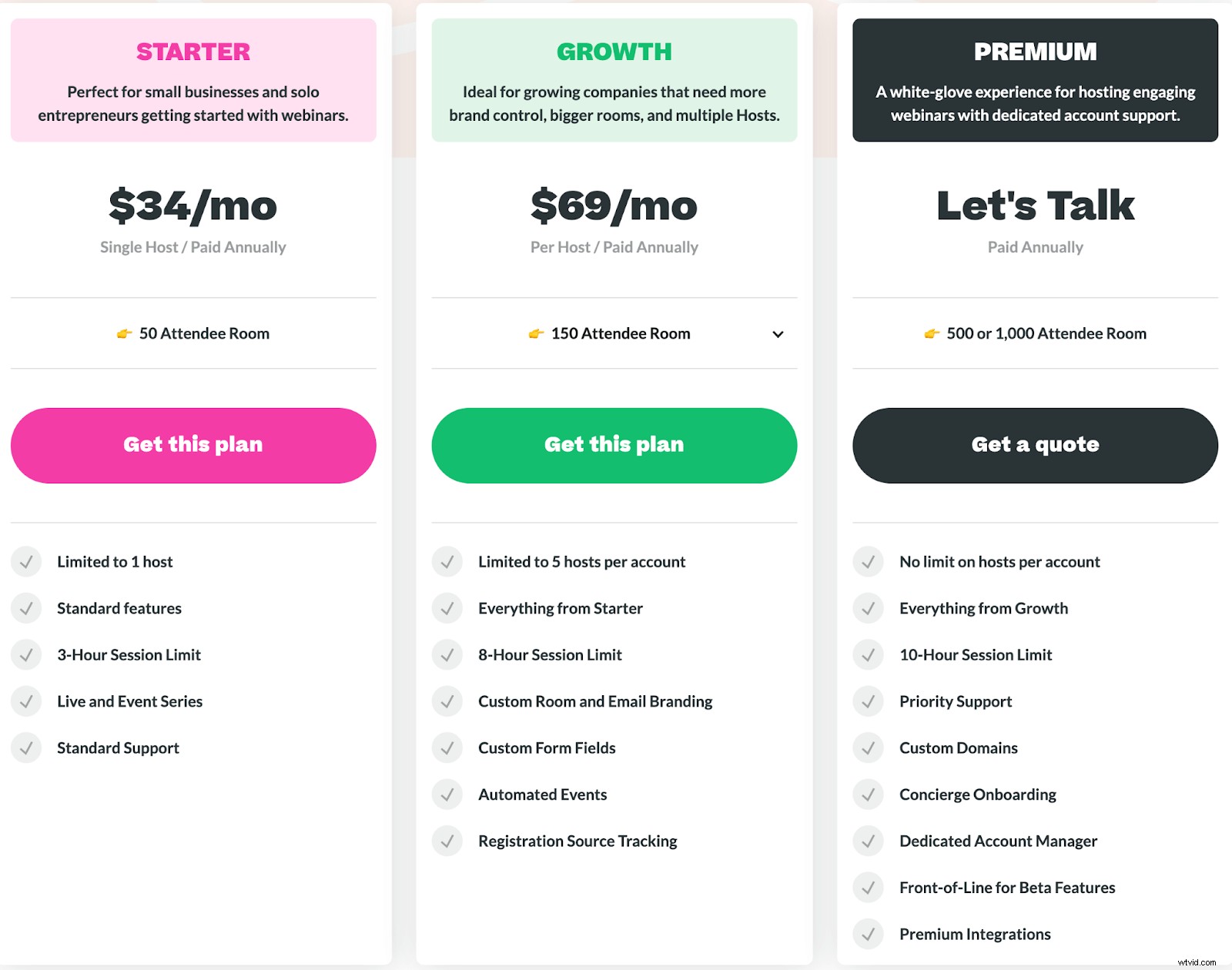The height and width of the screenshot is (970, 1232).
Task: Click the checkmark beside Limited to 1 host
Action: point(26,561)
